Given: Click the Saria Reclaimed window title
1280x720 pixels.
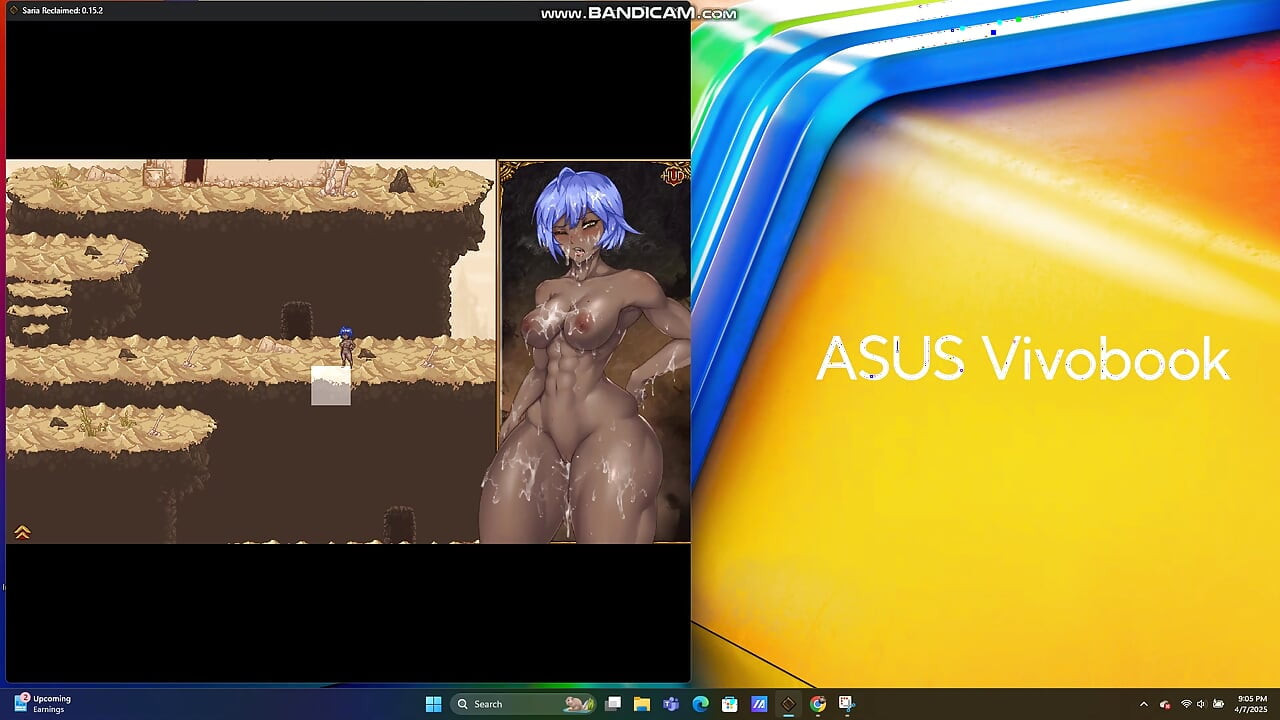Looking at the screenshot, I should pyautogui.click(x=62, y=10).
